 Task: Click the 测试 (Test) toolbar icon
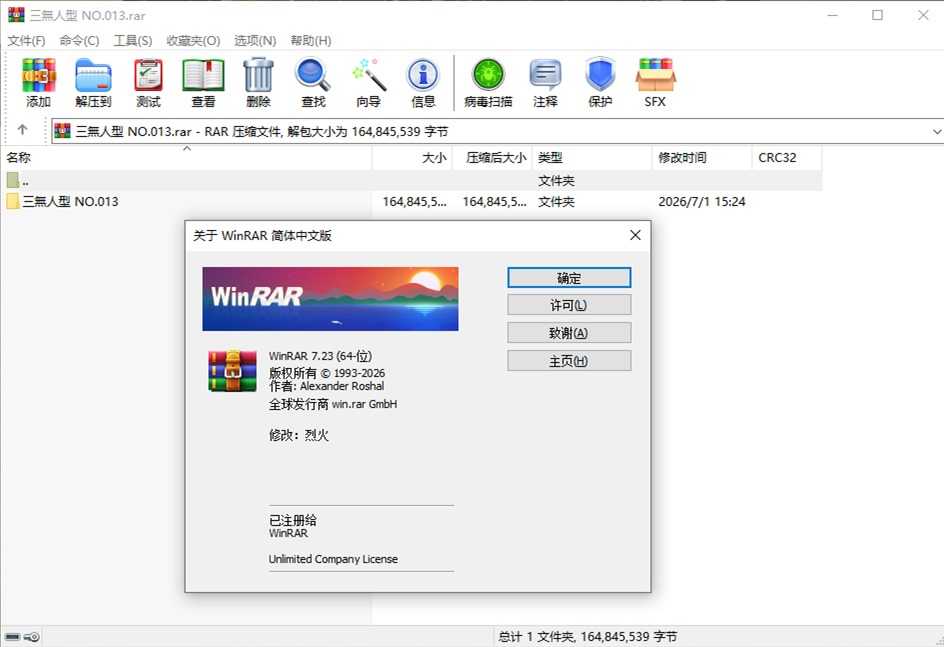pos(148,75)
